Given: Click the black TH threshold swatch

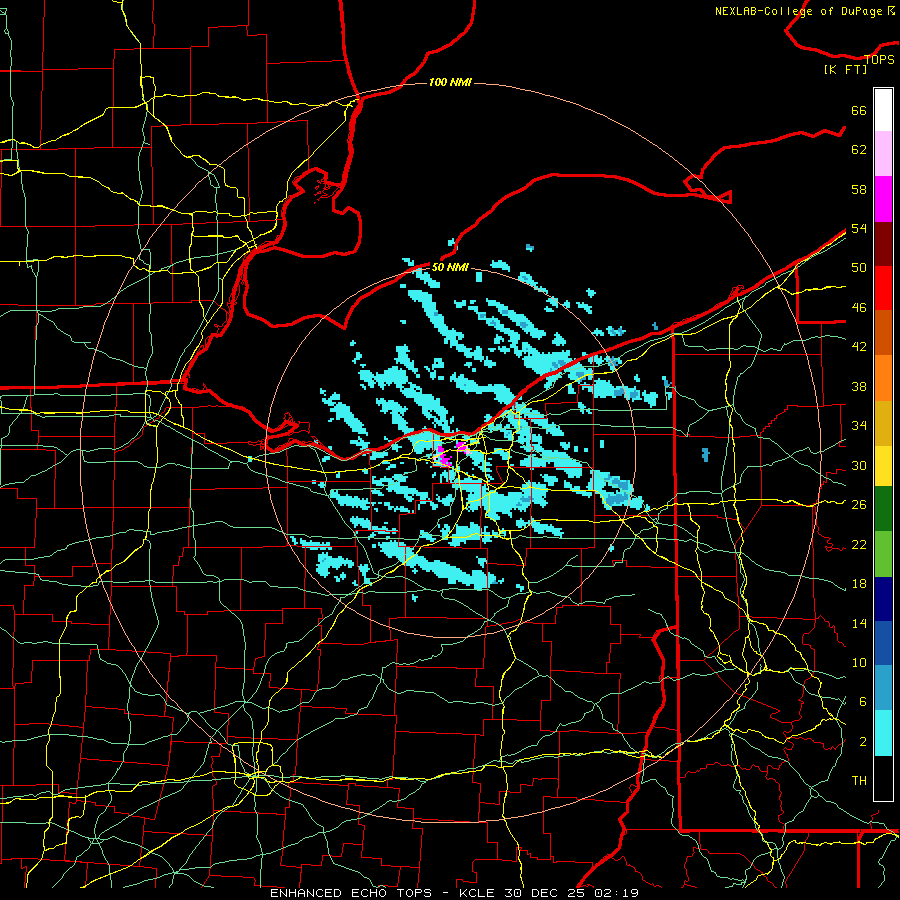Looking at the screenshot, I should (x=883, y=778).
